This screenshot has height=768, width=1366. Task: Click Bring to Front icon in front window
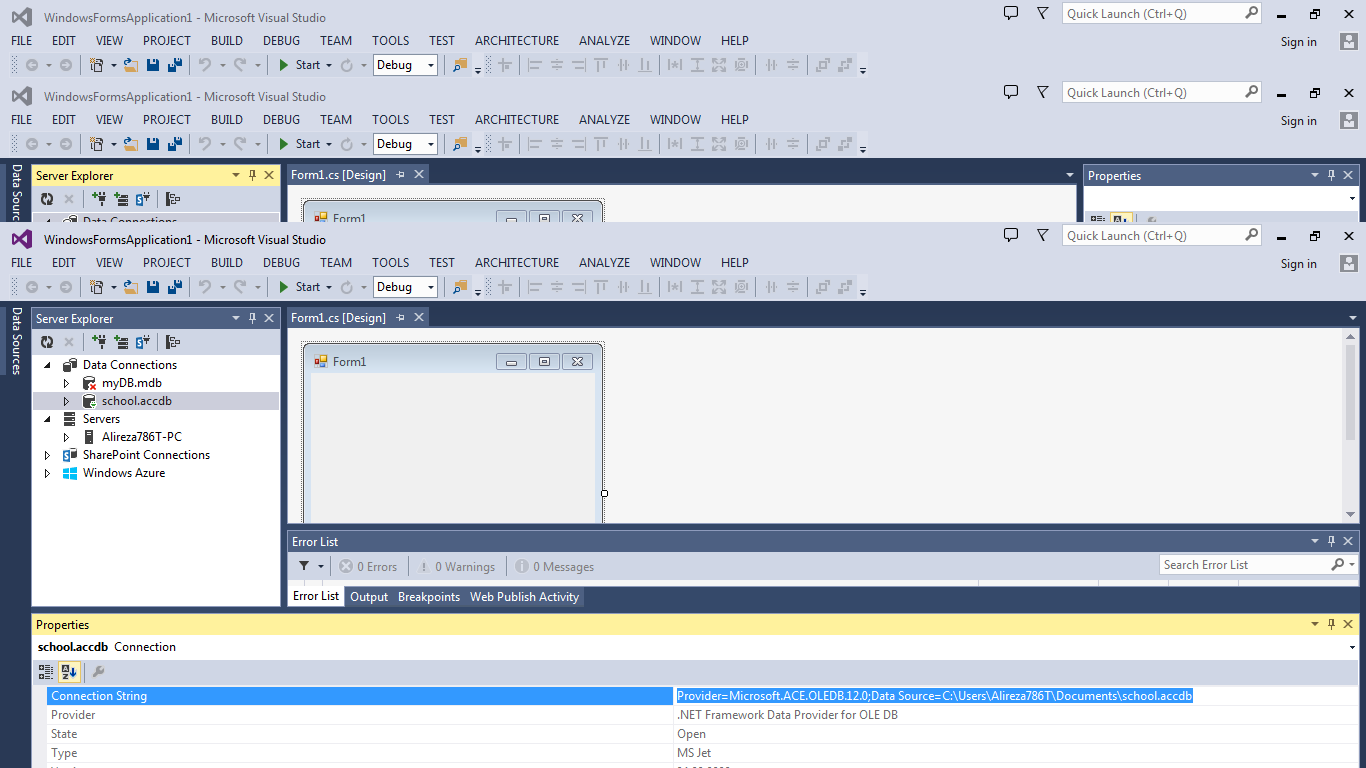[823, 287]
